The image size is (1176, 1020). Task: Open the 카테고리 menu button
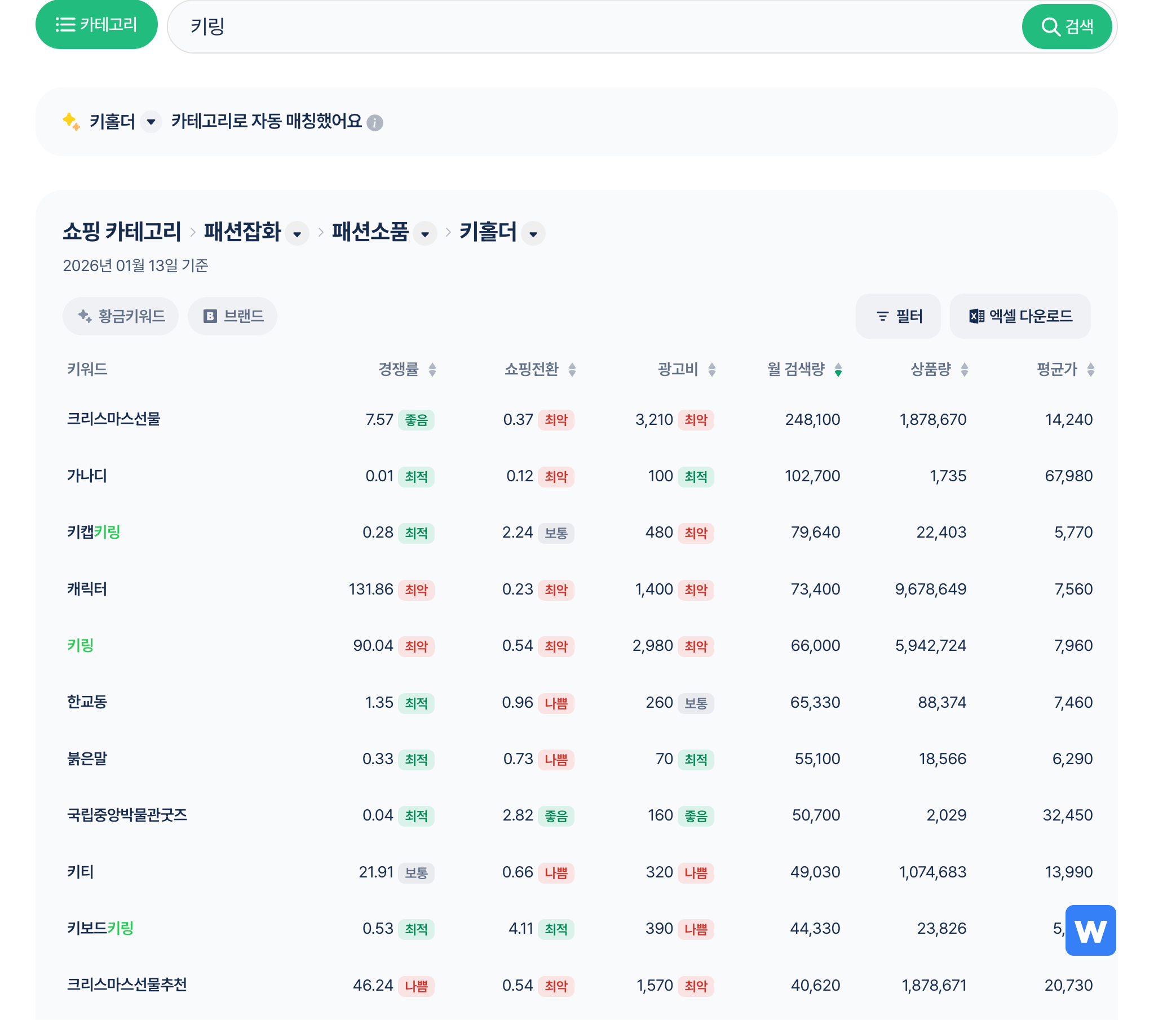pos(96,24)
